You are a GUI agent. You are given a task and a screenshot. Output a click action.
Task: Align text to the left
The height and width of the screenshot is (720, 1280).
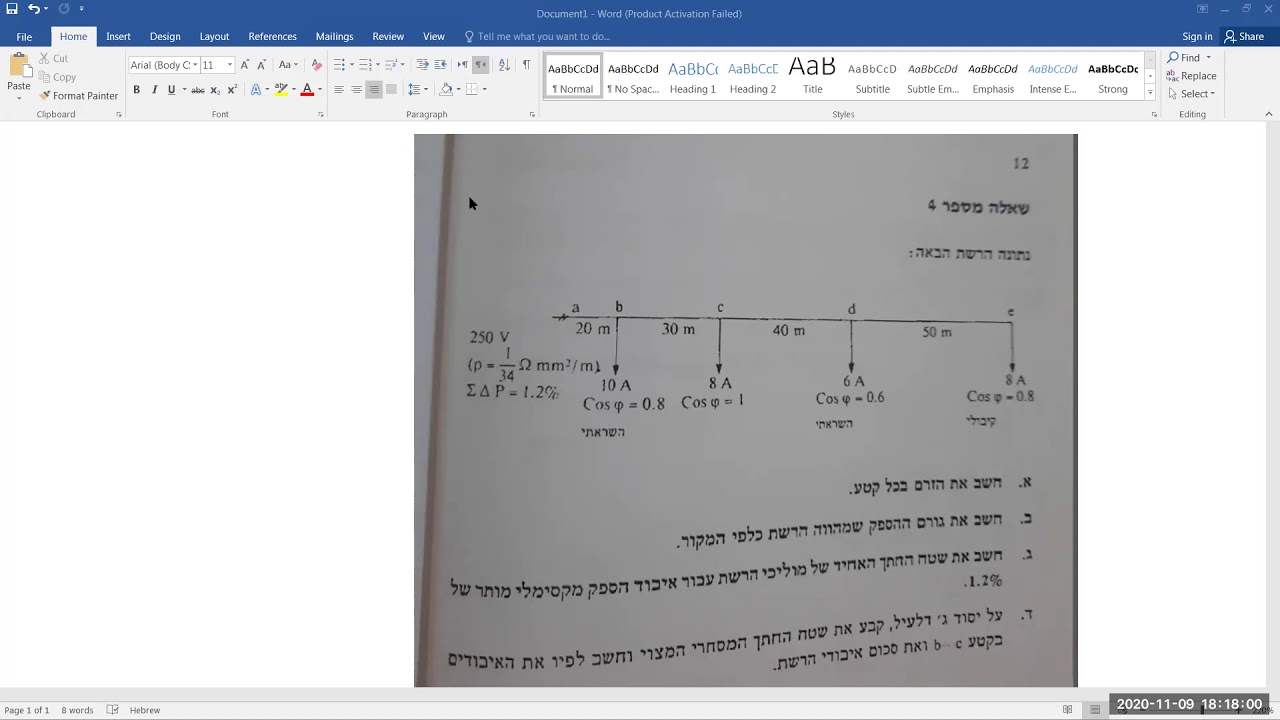tap(339, 90)
